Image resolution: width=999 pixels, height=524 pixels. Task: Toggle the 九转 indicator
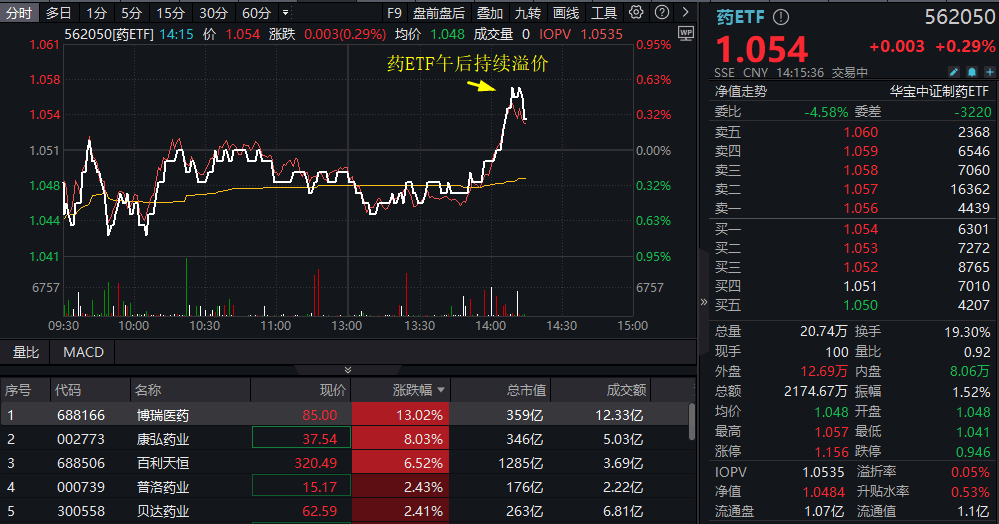coord(528,13)
